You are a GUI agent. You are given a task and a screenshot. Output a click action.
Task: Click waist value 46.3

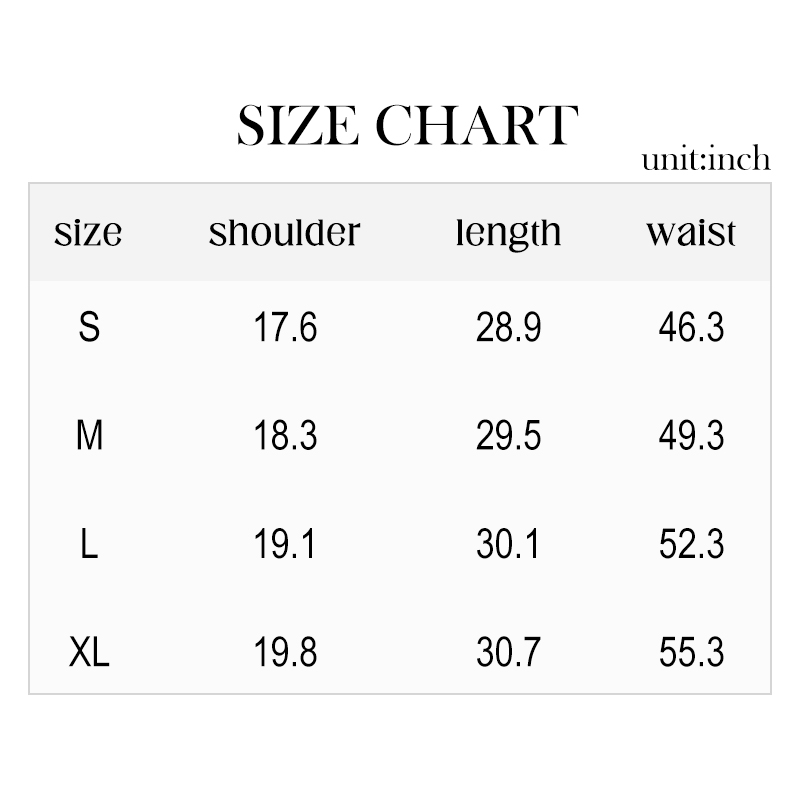pyautogui.click(x=691, y=327)
